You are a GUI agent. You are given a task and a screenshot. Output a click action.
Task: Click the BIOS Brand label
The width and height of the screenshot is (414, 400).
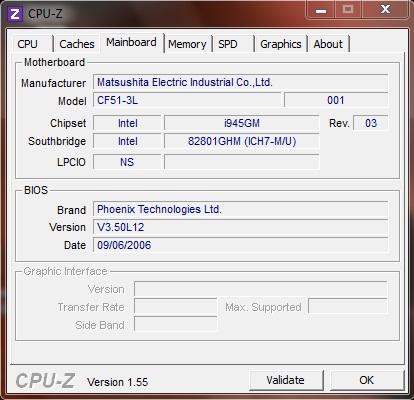(71, 210)
